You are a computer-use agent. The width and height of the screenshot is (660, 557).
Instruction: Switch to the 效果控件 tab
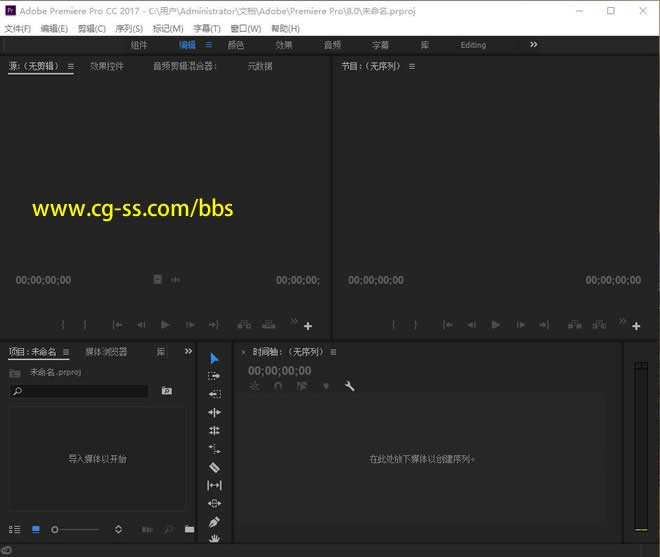(x=107, y=66)
